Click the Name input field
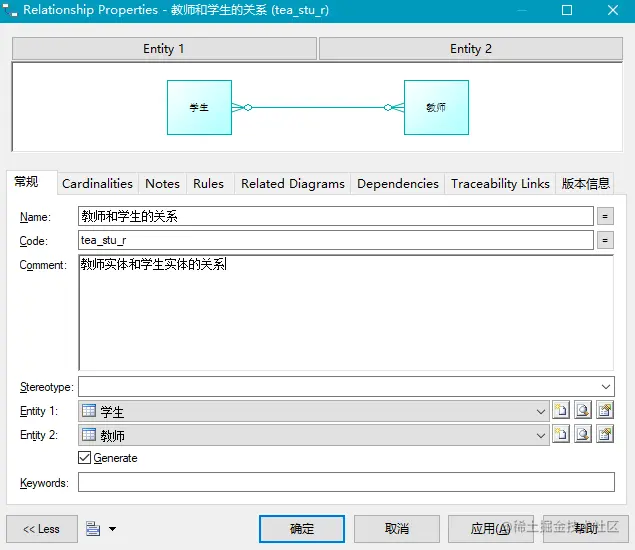635x550 pixels. tap(336, 216)
